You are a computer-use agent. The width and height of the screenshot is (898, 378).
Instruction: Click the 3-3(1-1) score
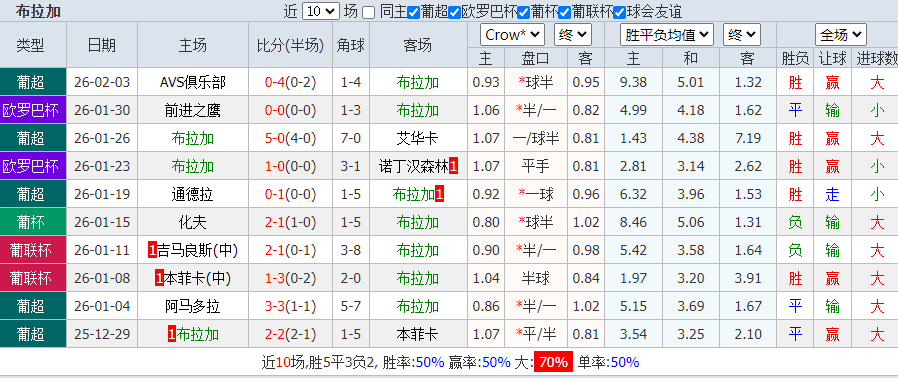[290, 306]
